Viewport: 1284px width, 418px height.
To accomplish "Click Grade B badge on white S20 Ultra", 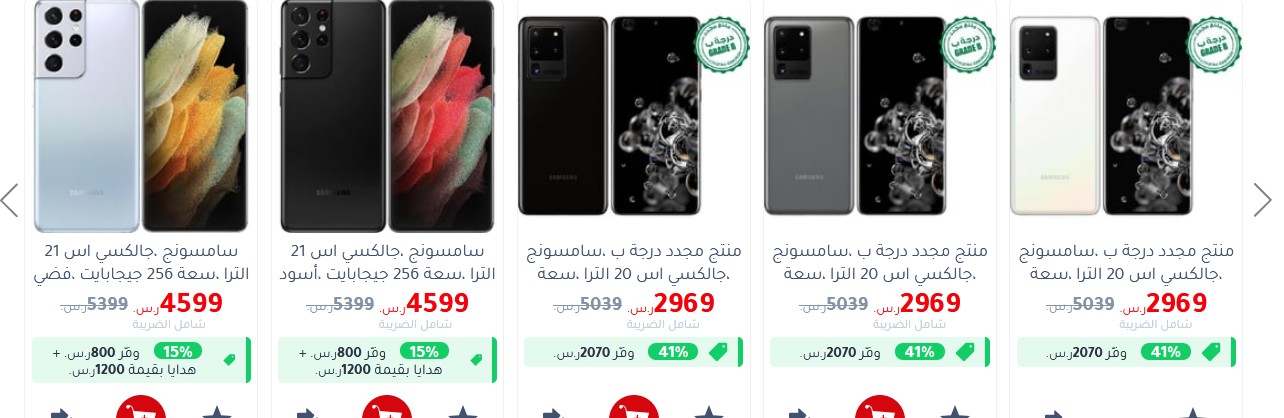I will [1214, 44].
